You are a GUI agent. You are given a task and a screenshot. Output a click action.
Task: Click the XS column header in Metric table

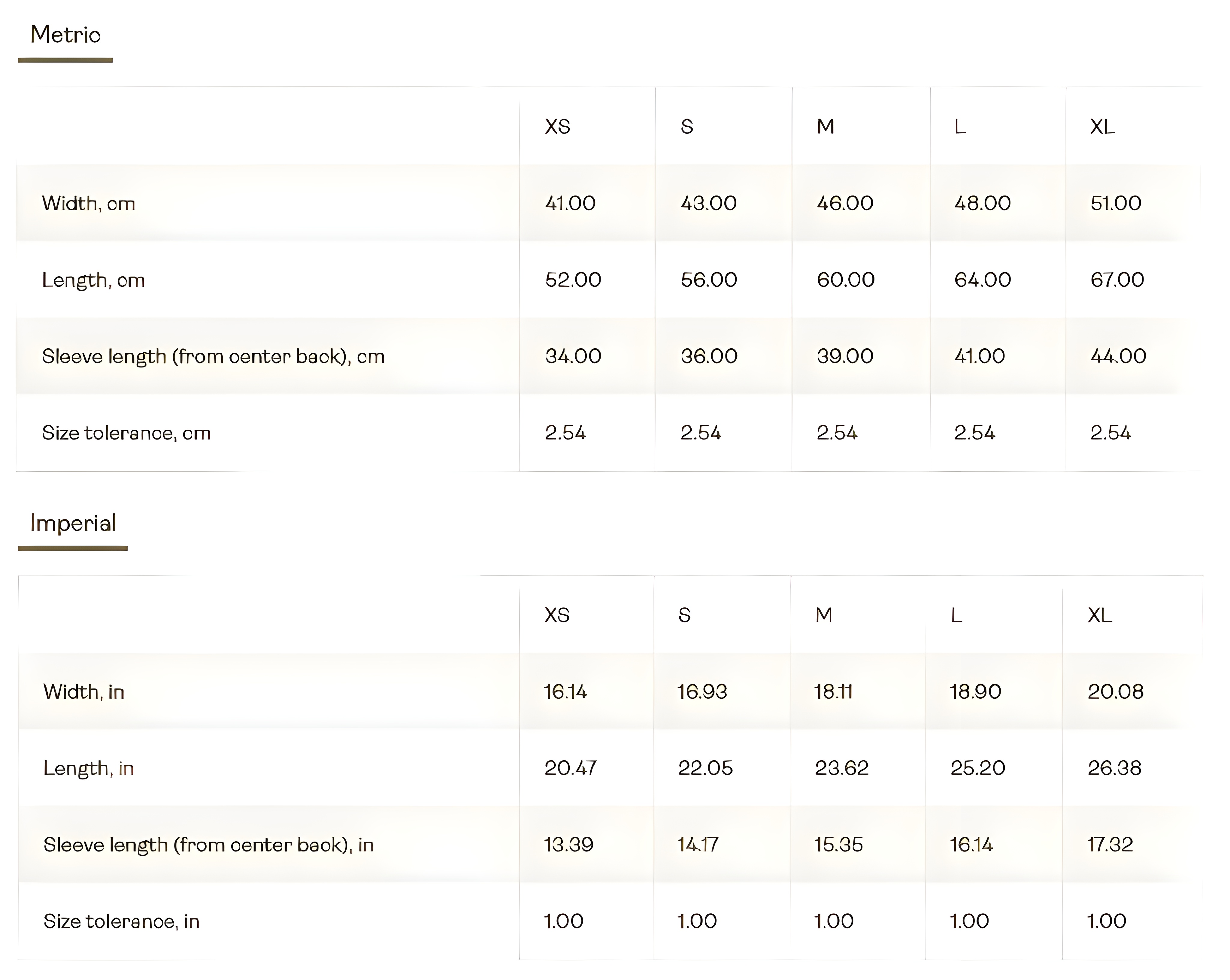pyautogui.click(x=557, y=127)
